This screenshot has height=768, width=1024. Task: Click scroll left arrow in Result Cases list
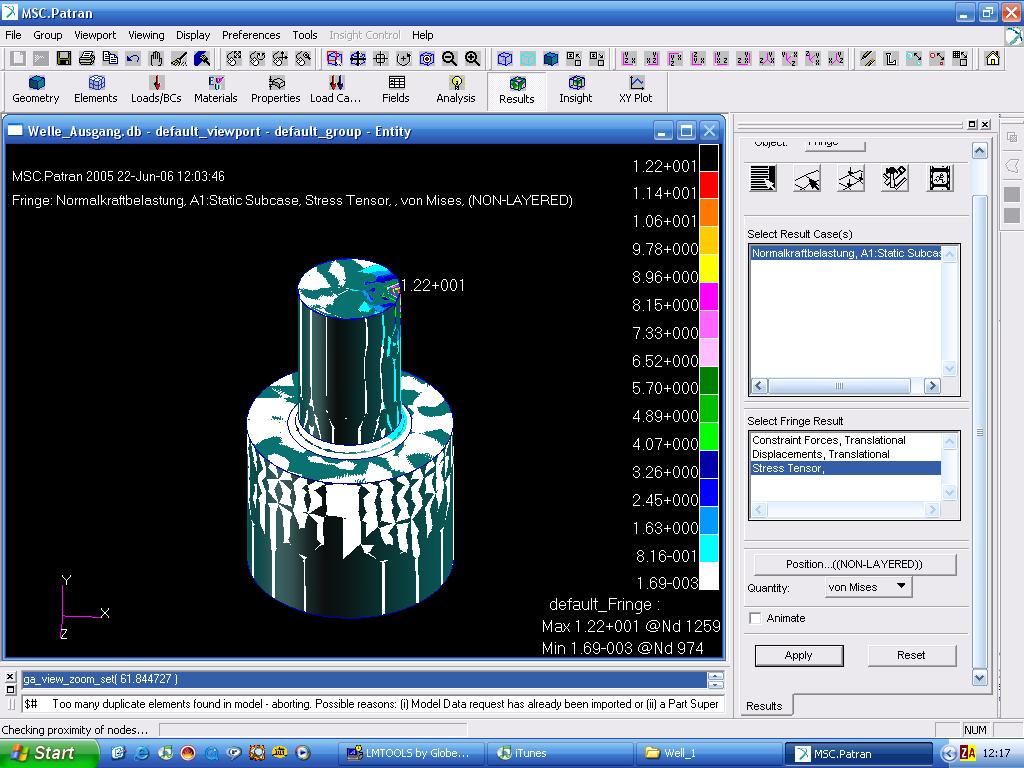click(x=759, y=386)
